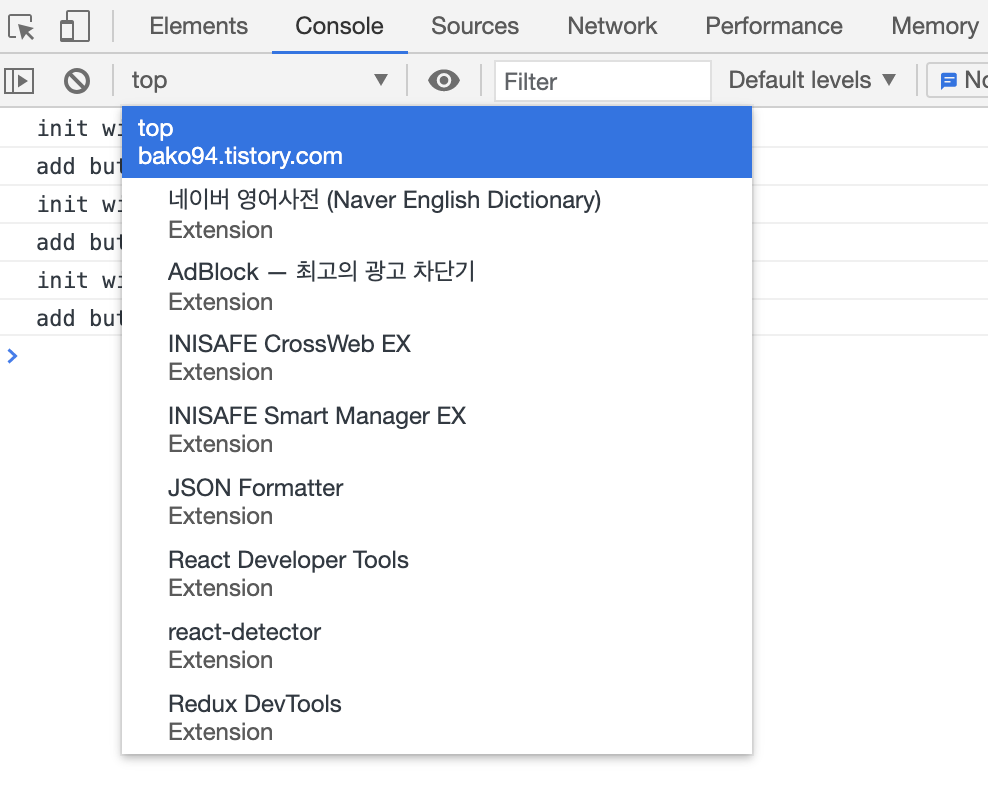Pick INISAFE Smart Manager EX context
Viewport: 988px width, 806px height.
437,430
